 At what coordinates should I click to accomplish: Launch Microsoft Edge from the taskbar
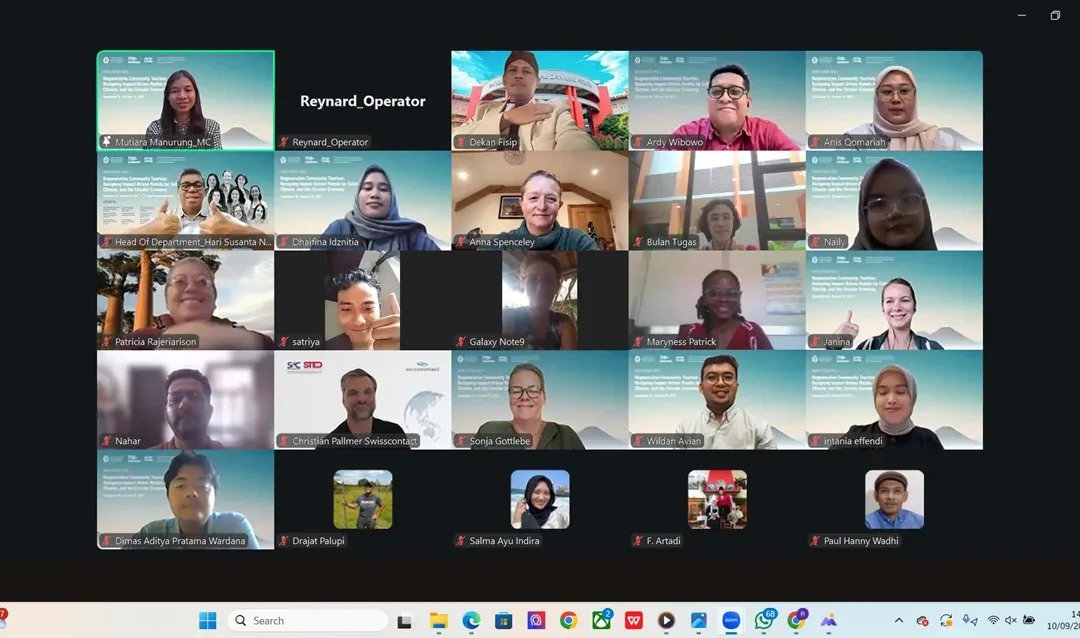471,620
